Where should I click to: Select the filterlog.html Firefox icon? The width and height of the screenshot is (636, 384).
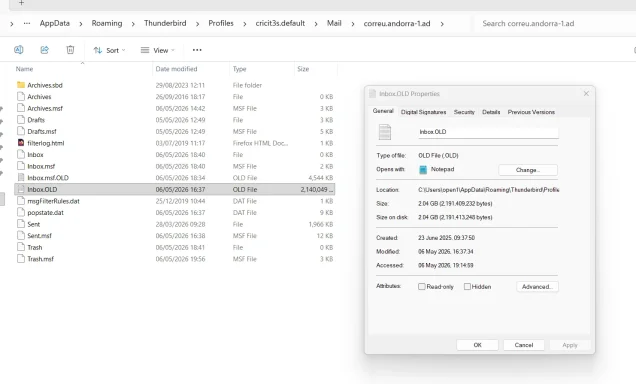21,143
